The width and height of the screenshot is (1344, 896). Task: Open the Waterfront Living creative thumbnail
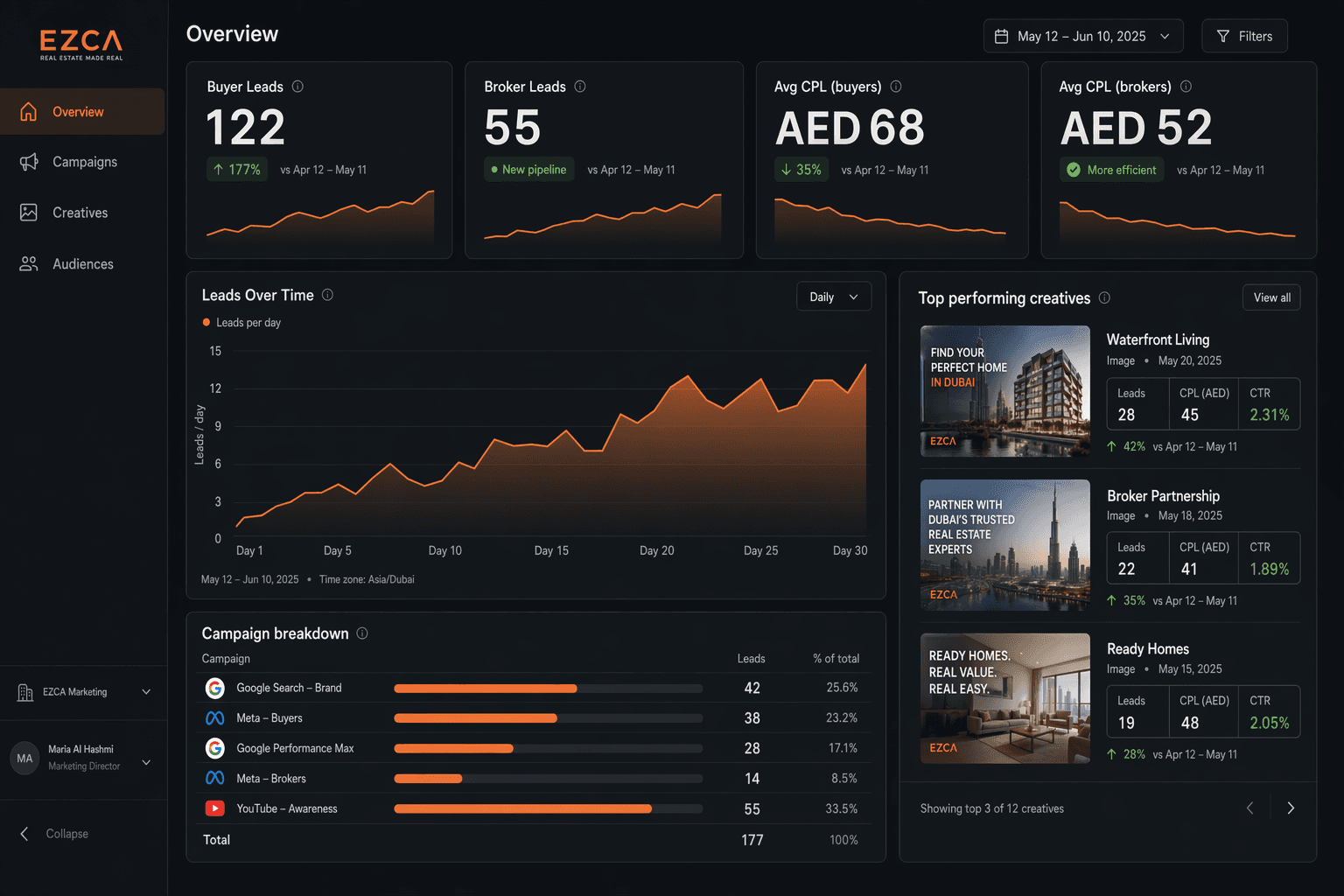1004,390
